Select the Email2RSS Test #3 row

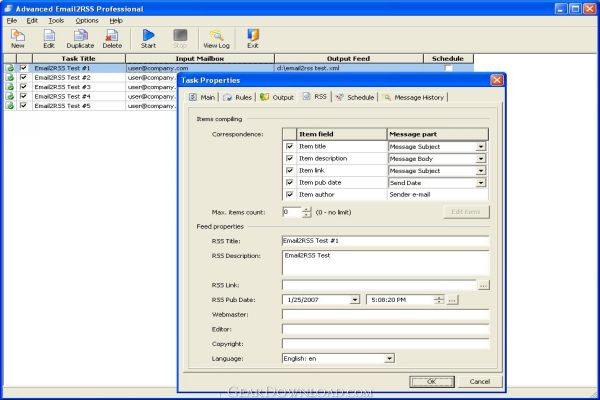click(90, 87)
